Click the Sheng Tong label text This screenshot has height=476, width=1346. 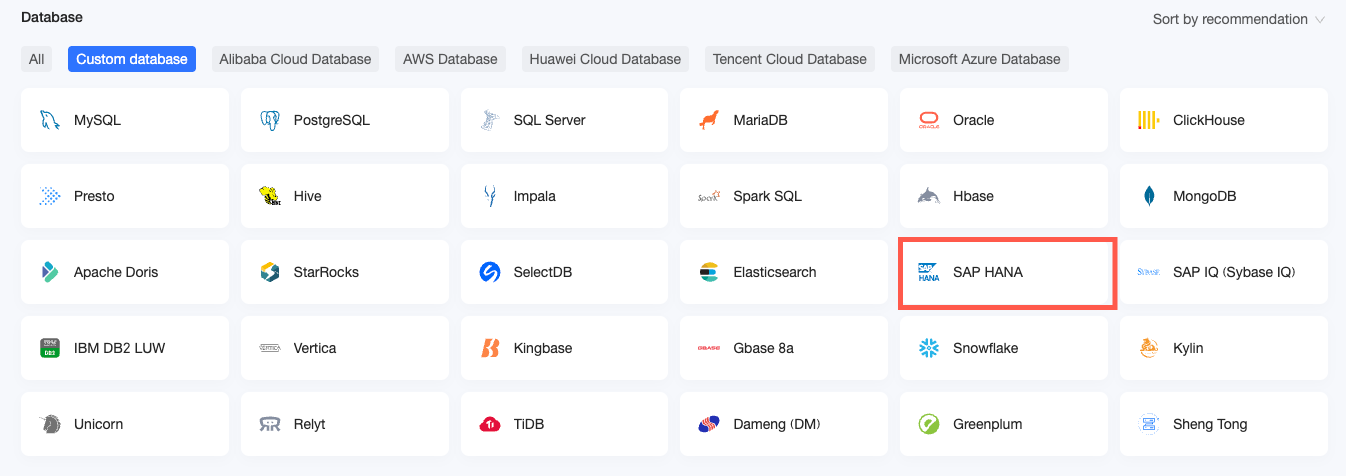tap(1210, 424)
